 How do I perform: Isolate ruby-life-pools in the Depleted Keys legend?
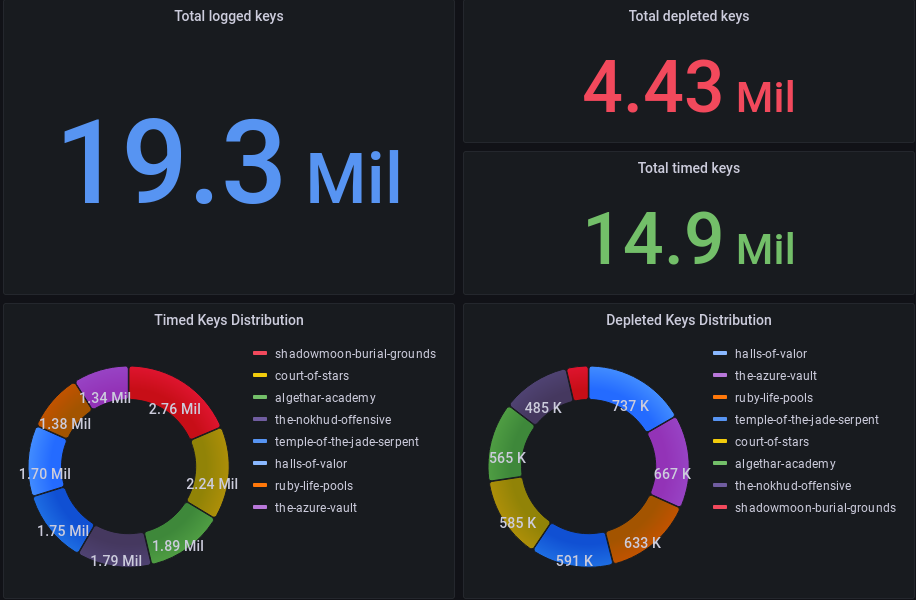[773, 398]
